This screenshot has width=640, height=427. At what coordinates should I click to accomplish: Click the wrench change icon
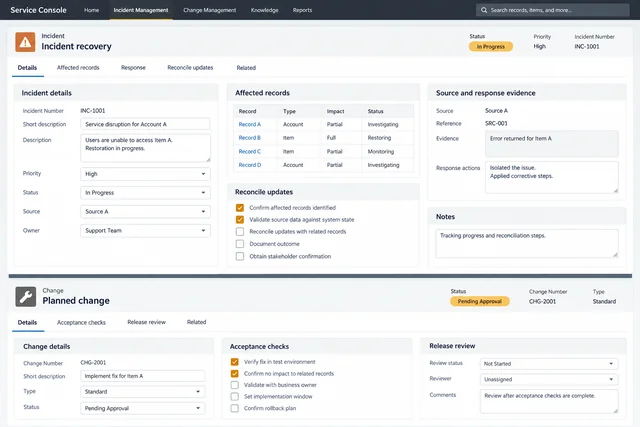(x=26, y=296)
